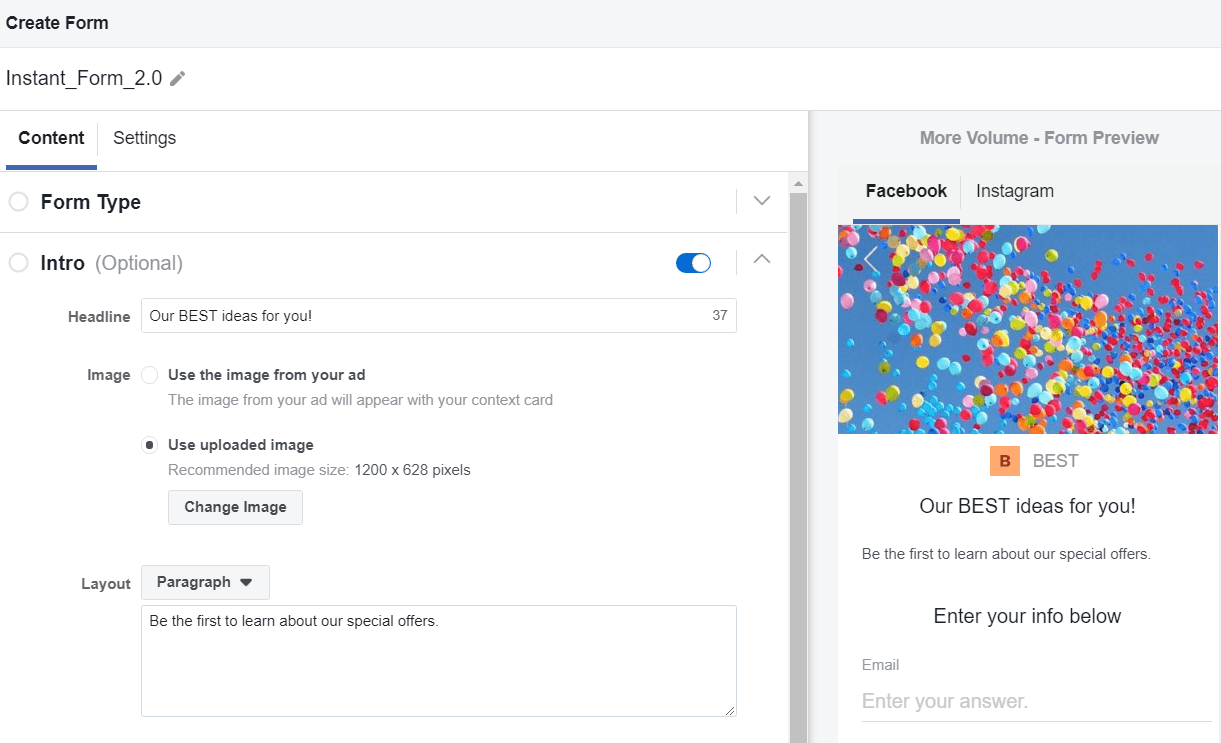Click the Intro step circle
This screenshot has height=743, width=1221.
point(18,263)
